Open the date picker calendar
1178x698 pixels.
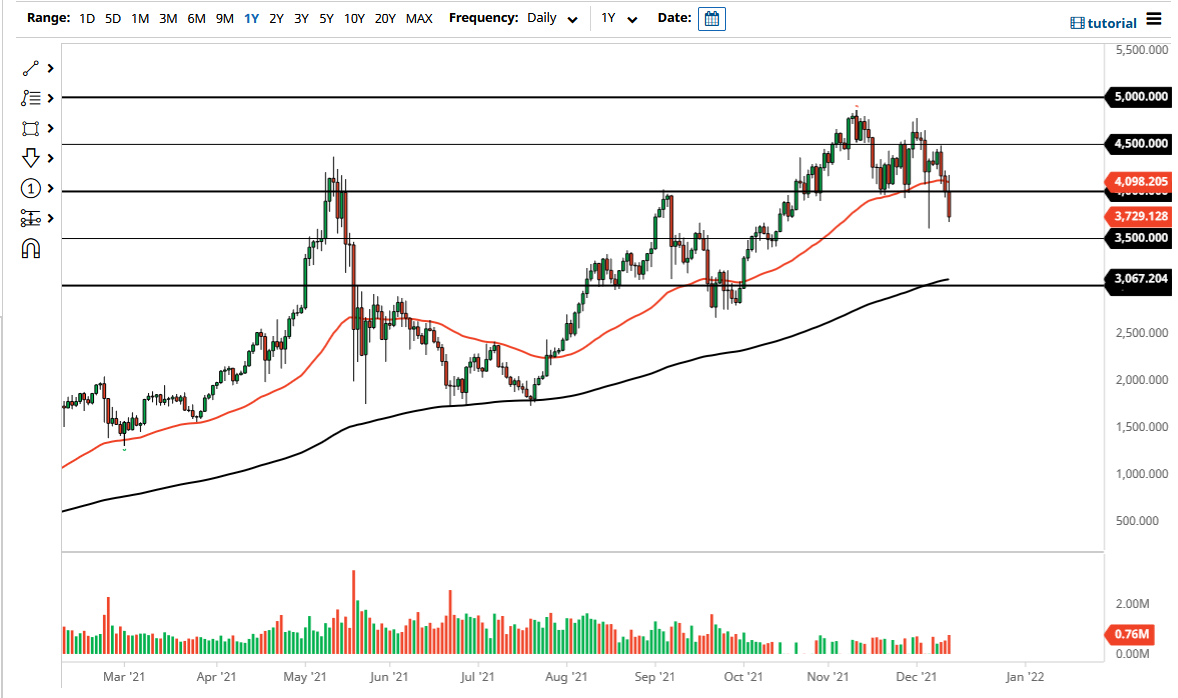coord(711,18)
